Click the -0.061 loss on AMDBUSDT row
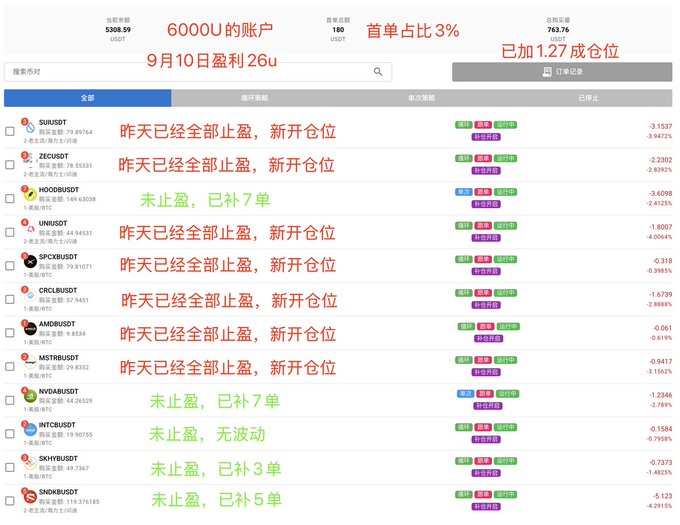This screenshot has height=525, width=680. (x=663, y=328)
